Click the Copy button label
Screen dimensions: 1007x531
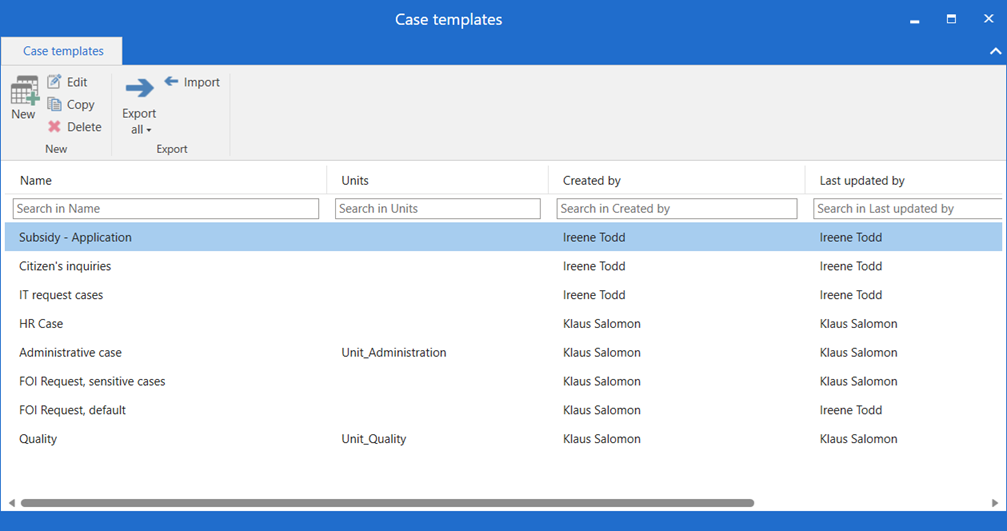[x=81, y=105]
